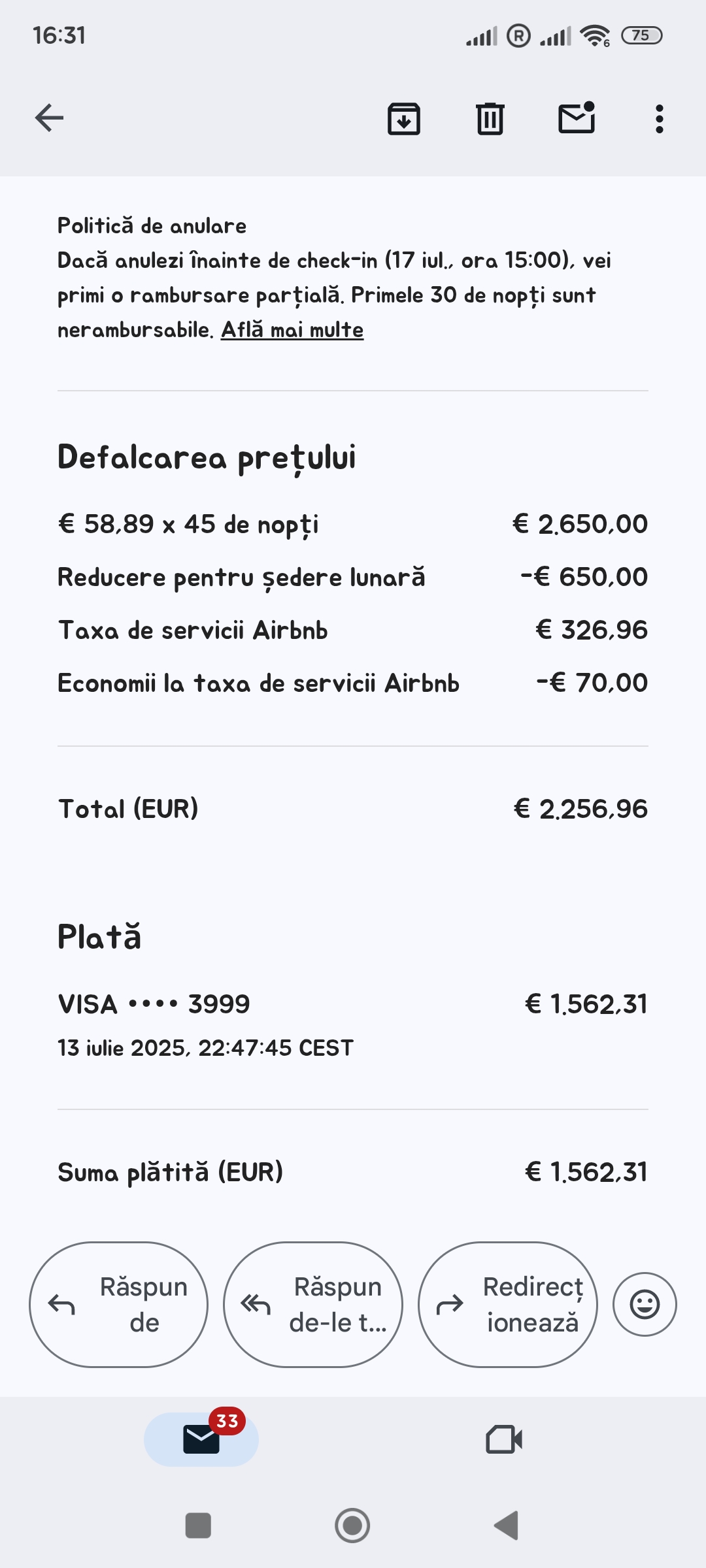Tap the battery indicator in status bar
The image size is (706, 1568).
[x=641, y=35]
